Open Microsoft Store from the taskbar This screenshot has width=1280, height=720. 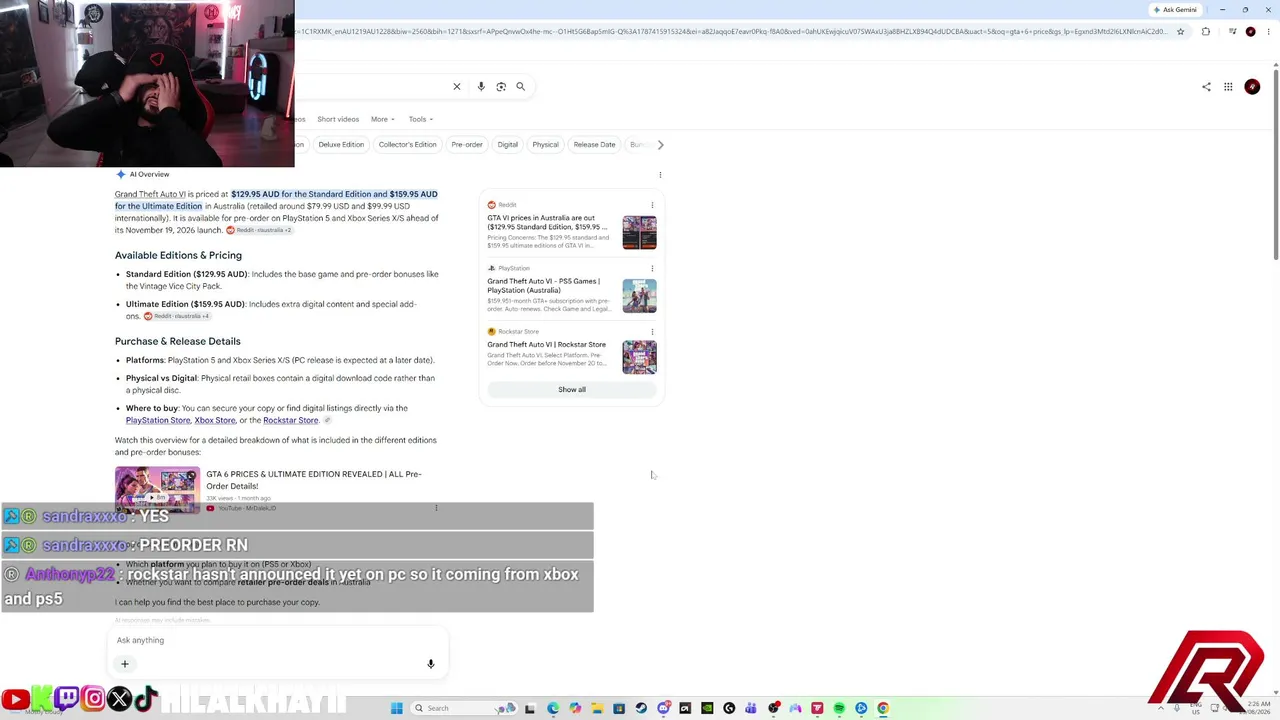point(619,708)
